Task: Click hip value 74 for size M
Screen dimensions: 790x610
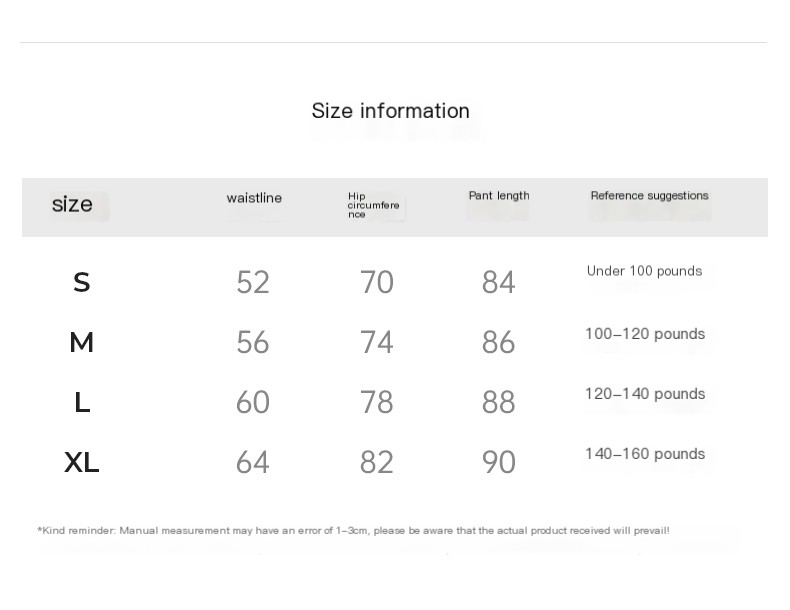Action: coord(376,343)
